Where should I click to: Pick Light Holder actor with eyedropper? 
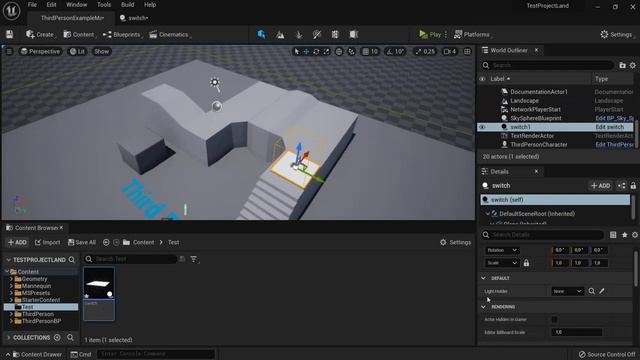tap(602, 291)
